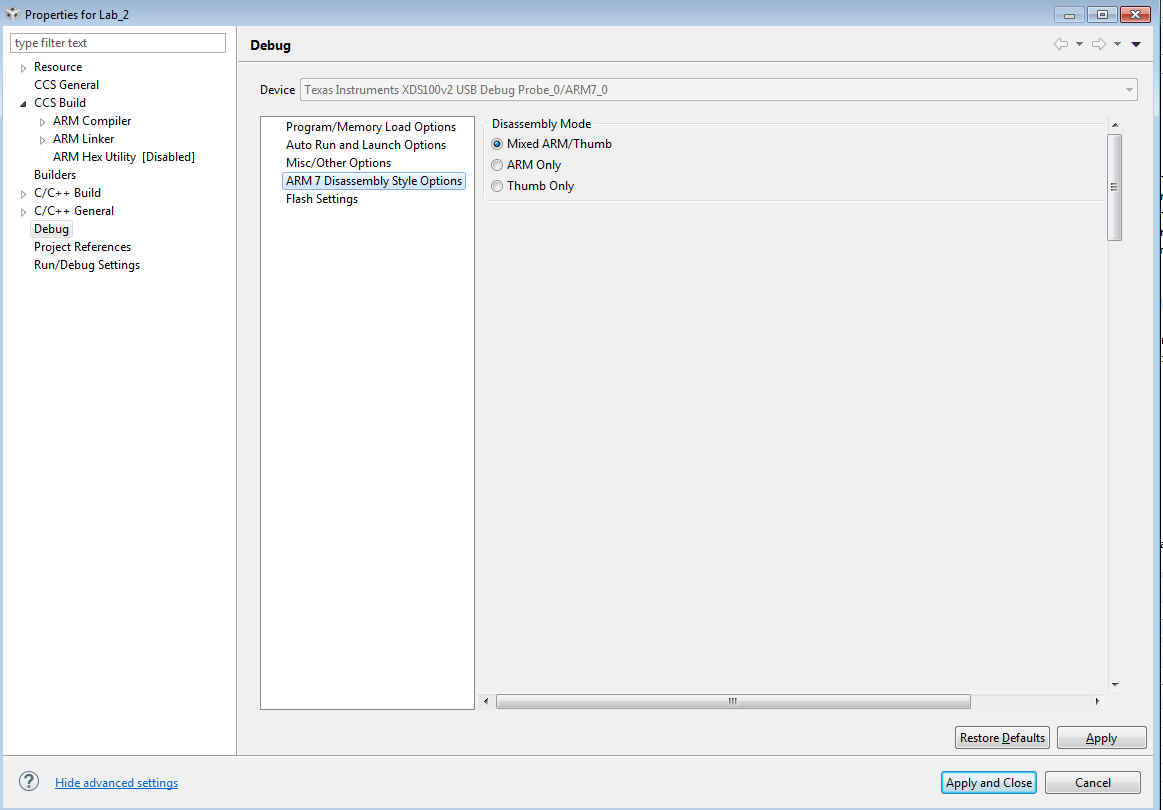1163x810 pixels.
Task: Click Hide advanced settings link
Action: click(116, 783)
